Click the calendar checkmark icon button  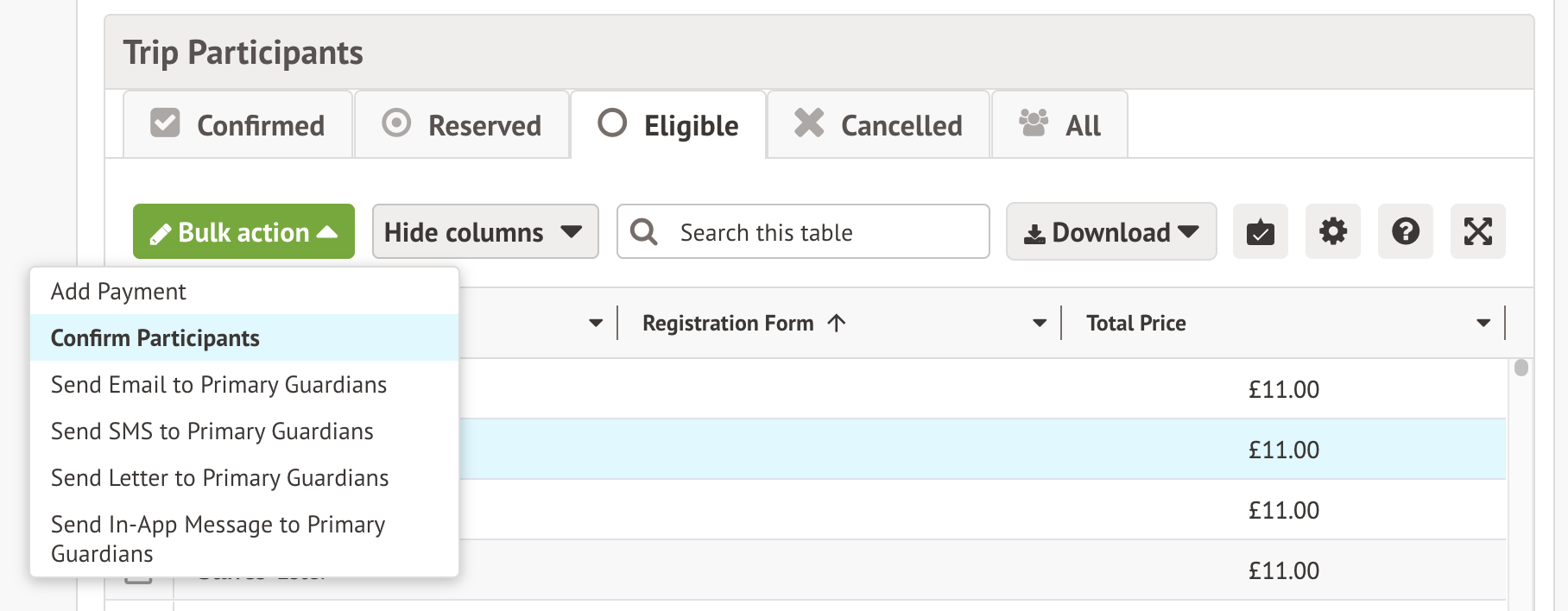1260,231
